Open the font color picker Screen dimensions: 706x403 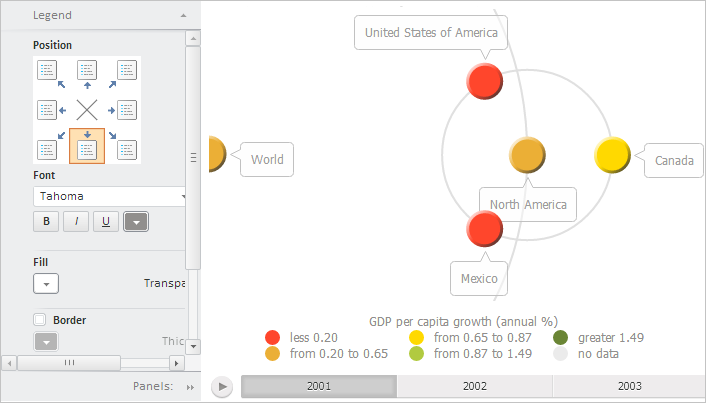click(x=136, y=221)
